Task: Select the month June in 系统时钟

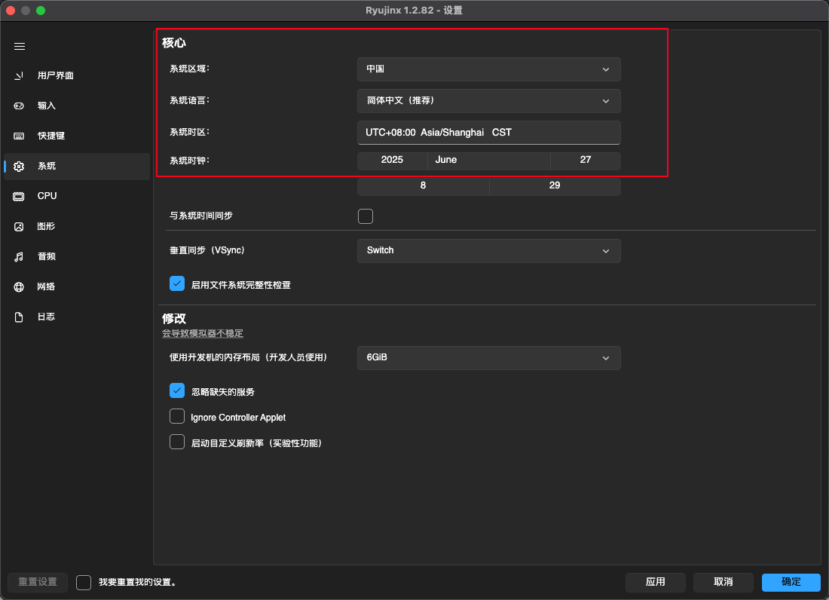Action: 489,160
